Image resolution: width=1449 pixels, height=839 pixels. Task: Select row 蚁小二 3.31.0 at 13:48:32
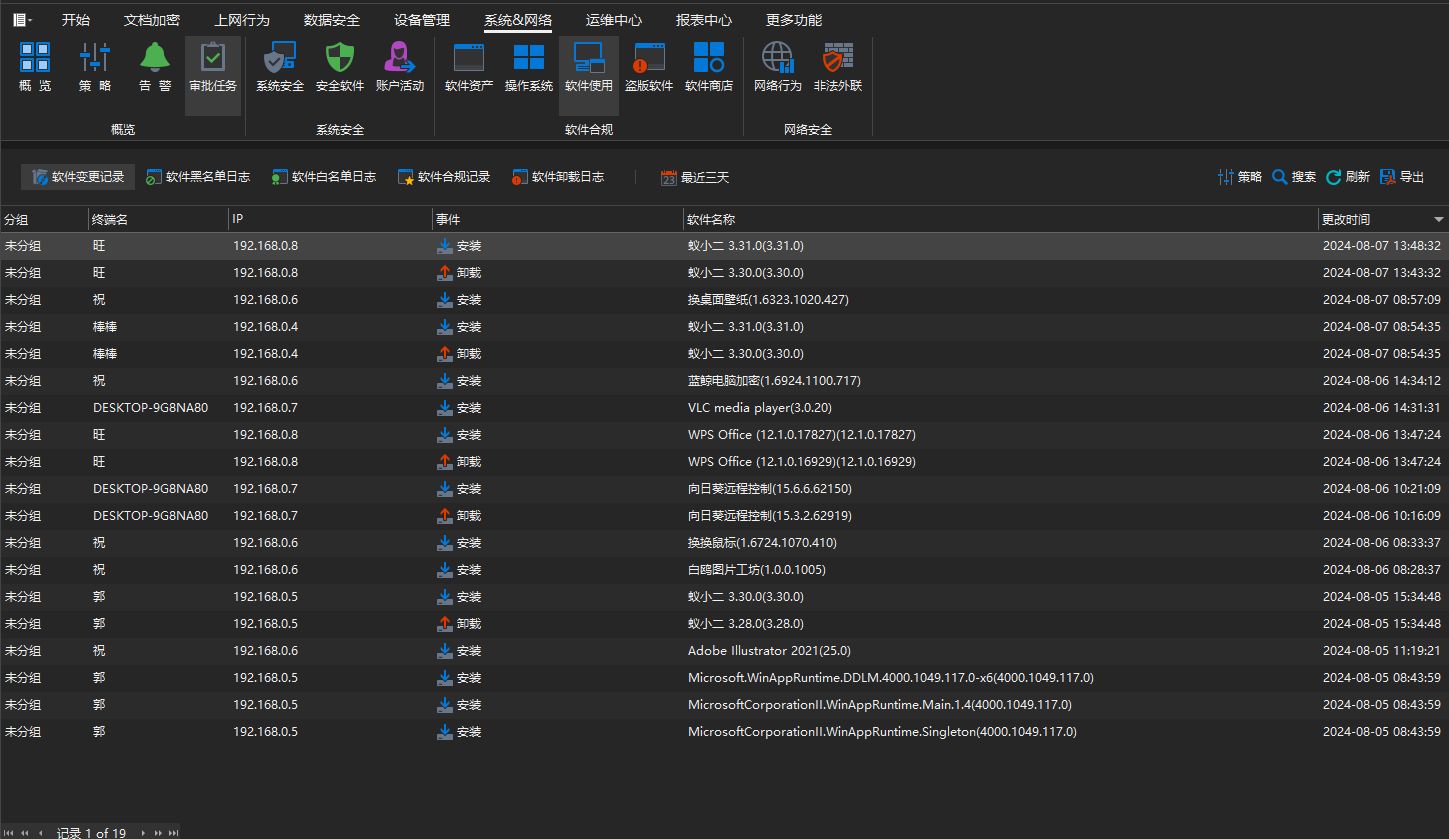[724, 245]
